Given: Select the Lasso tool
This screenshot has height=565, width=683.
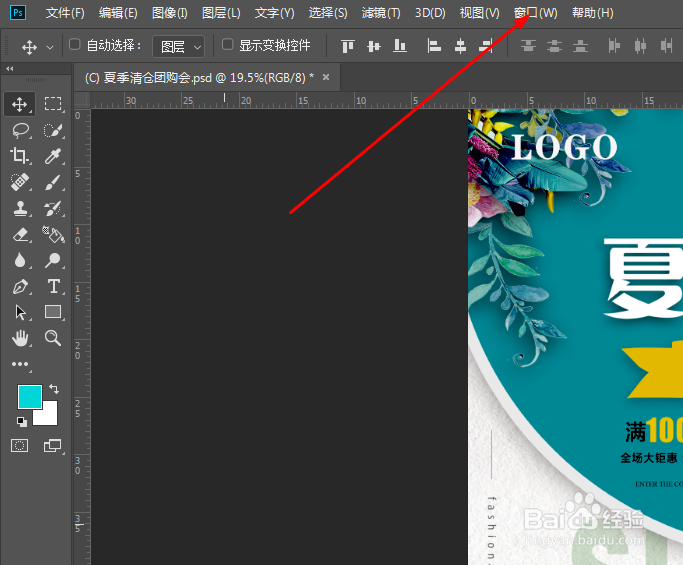Looking at the screenshot, I should (20, 130).
